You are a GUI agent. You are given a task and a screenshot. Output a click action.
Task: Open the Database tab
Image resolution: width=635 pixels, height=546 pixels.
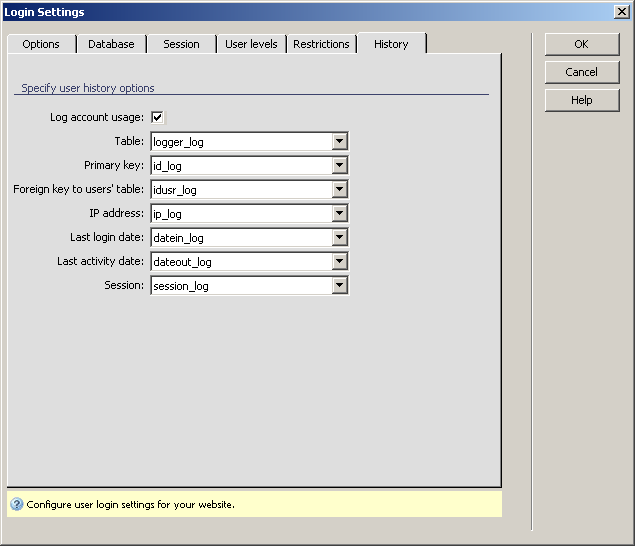(x=111, y=44)
